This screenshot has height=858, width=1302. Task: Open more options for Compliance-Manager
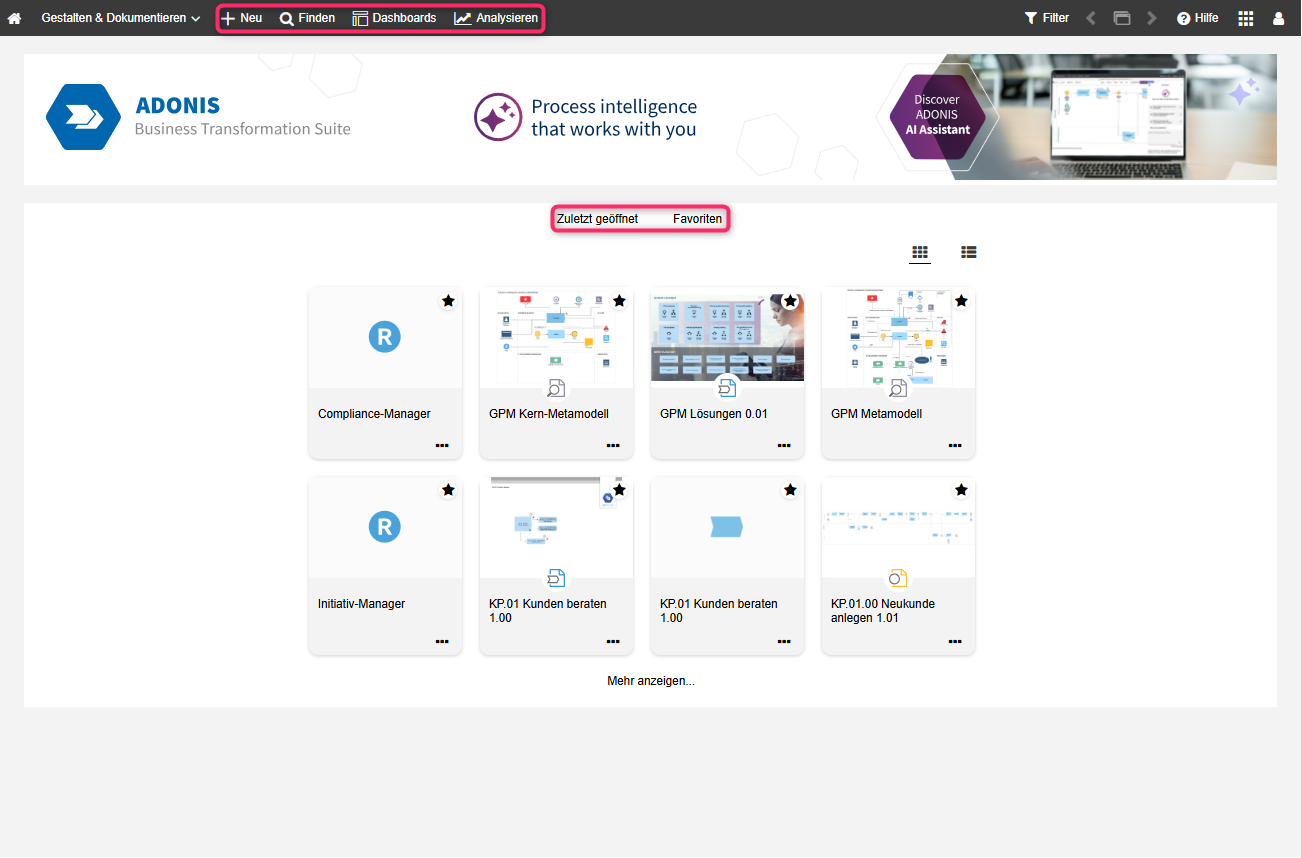[x=442, y=446]
